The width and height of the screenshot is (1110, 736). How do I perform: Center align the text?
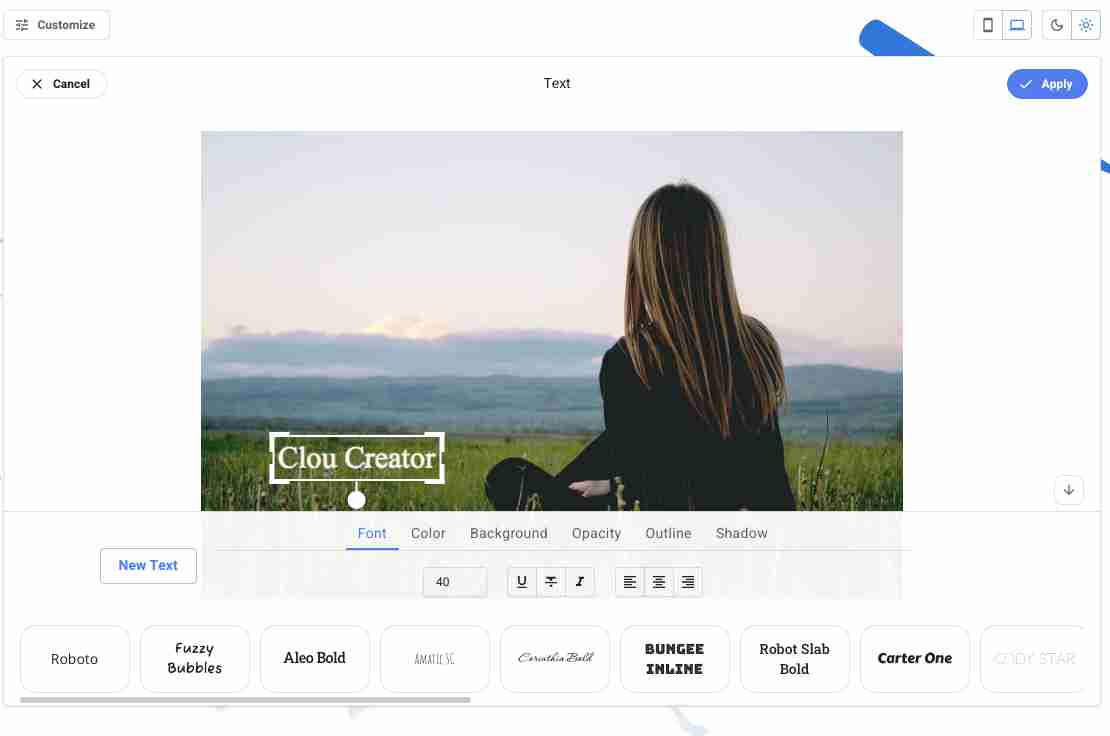[658, 582]
